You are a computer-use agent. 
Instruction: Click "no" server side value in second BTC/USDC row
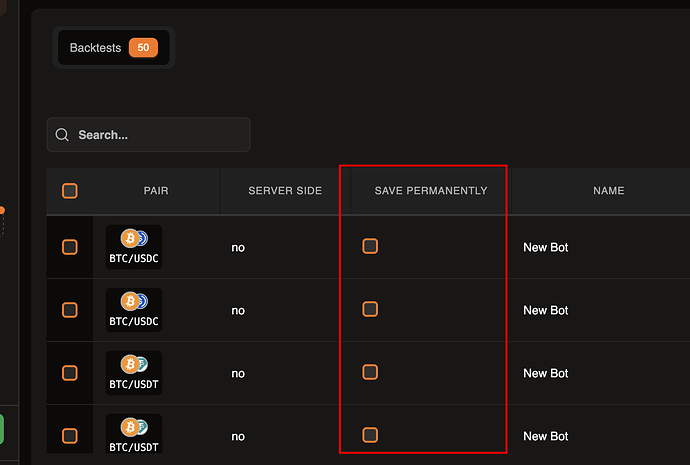238,311
